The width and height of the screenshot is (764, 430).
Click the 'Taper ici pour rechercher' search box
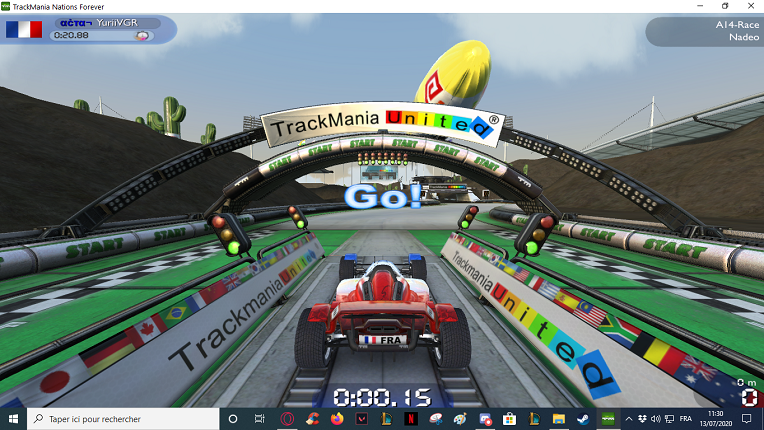click(x=120, y=419)
